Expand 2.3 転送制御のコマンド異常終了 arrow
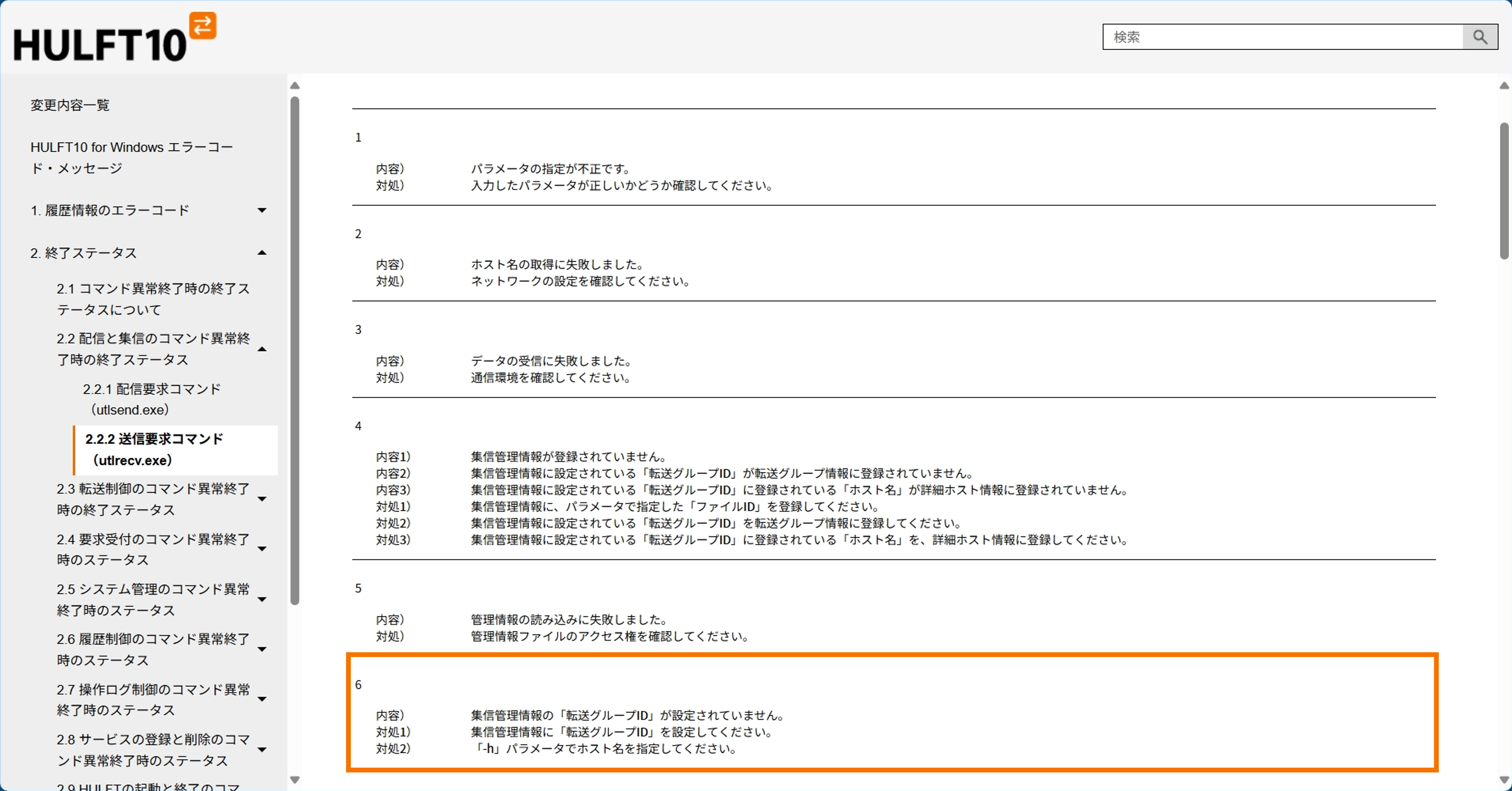1512x791 pixels. [262, 499]
